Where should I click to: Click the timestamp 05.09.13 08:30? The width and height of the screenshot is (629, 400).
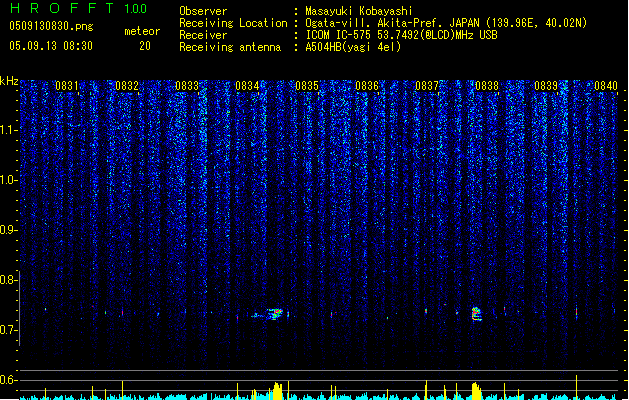pyautogui.click(x=51, y=46)
